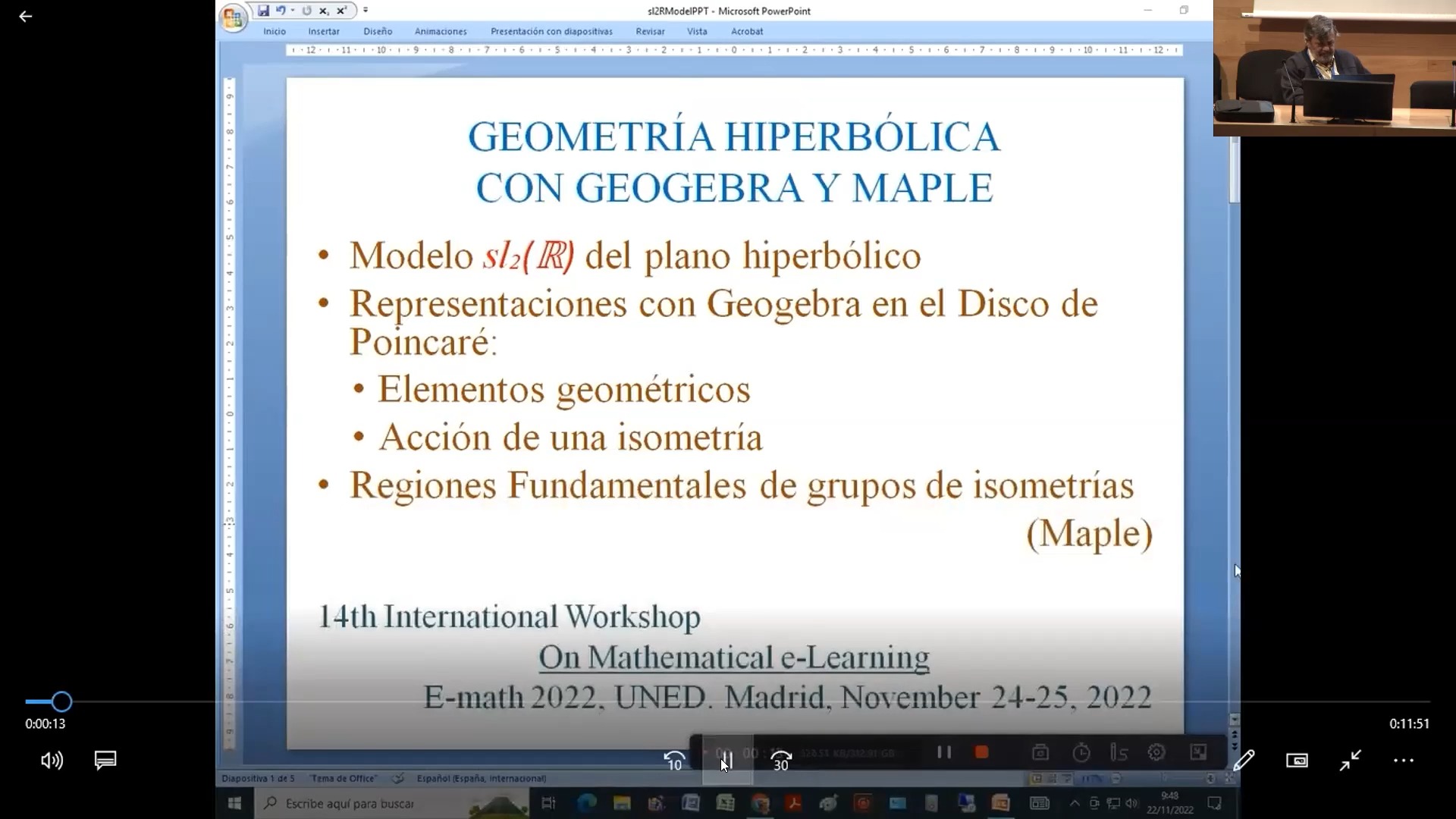Image resolution: width=1456 pixels, height=819 pixels.
Task: Open PowerPoint from taskbar
Action: point(1001,803)
